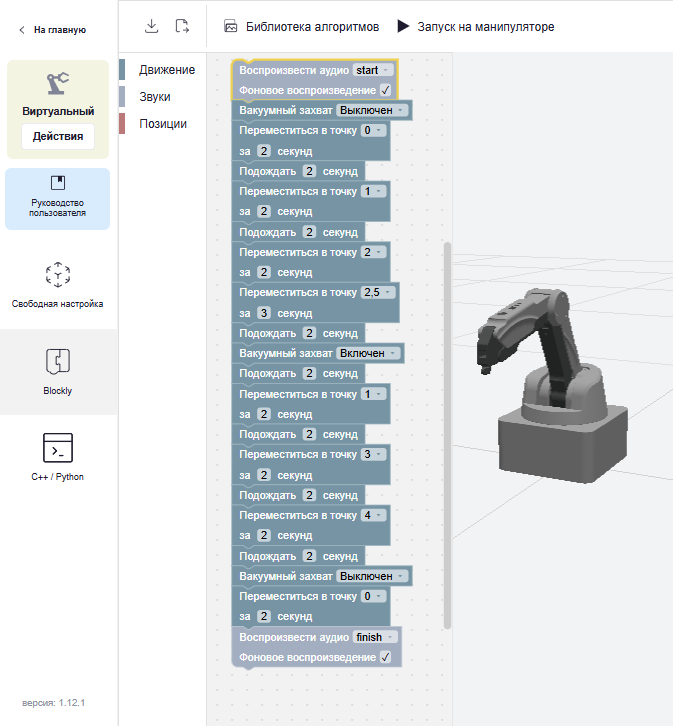Go back via На главную link

tap(60, 30)
